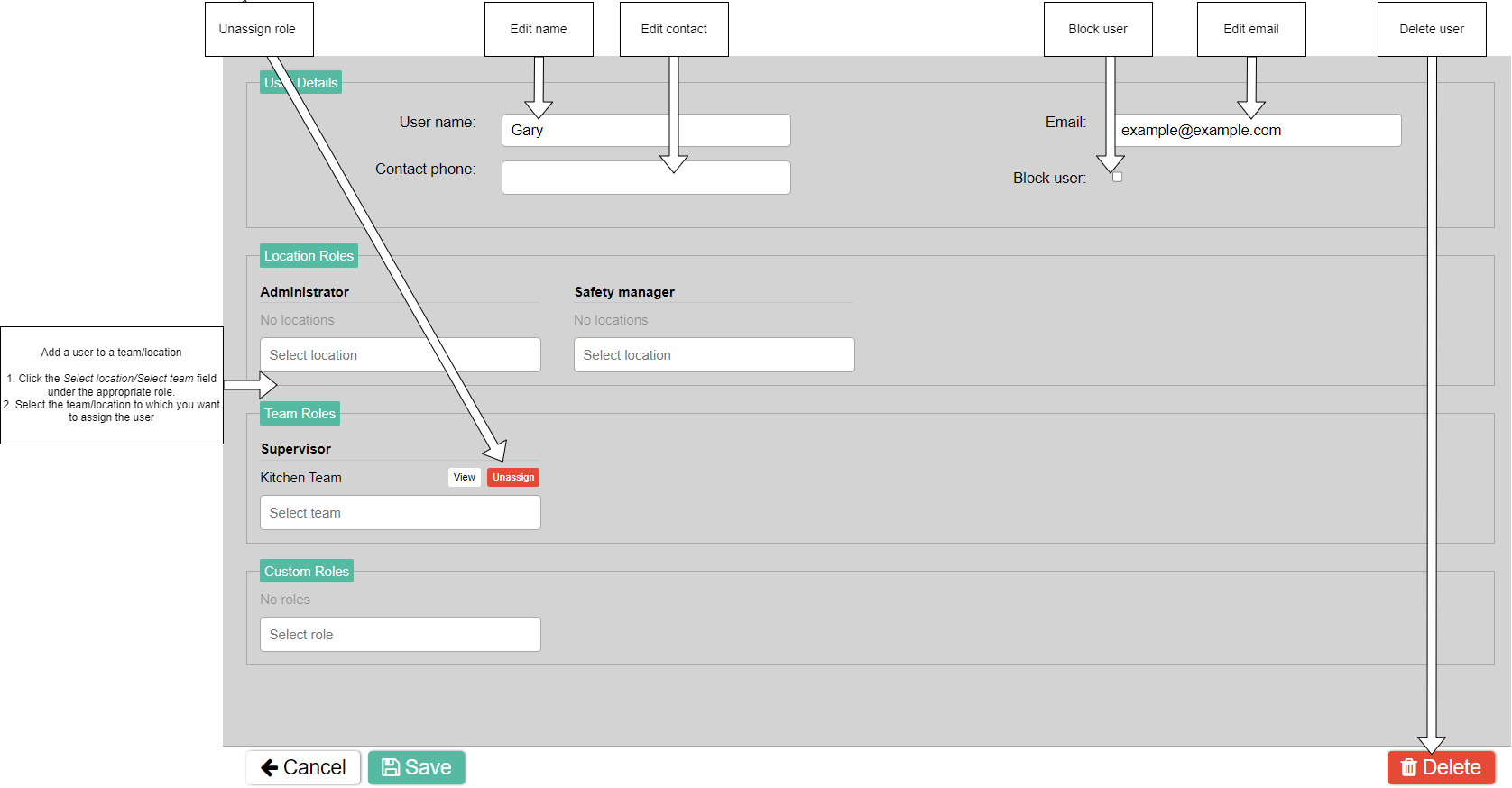
Task: Click the Location Roles section header
Action: [309, 256]
